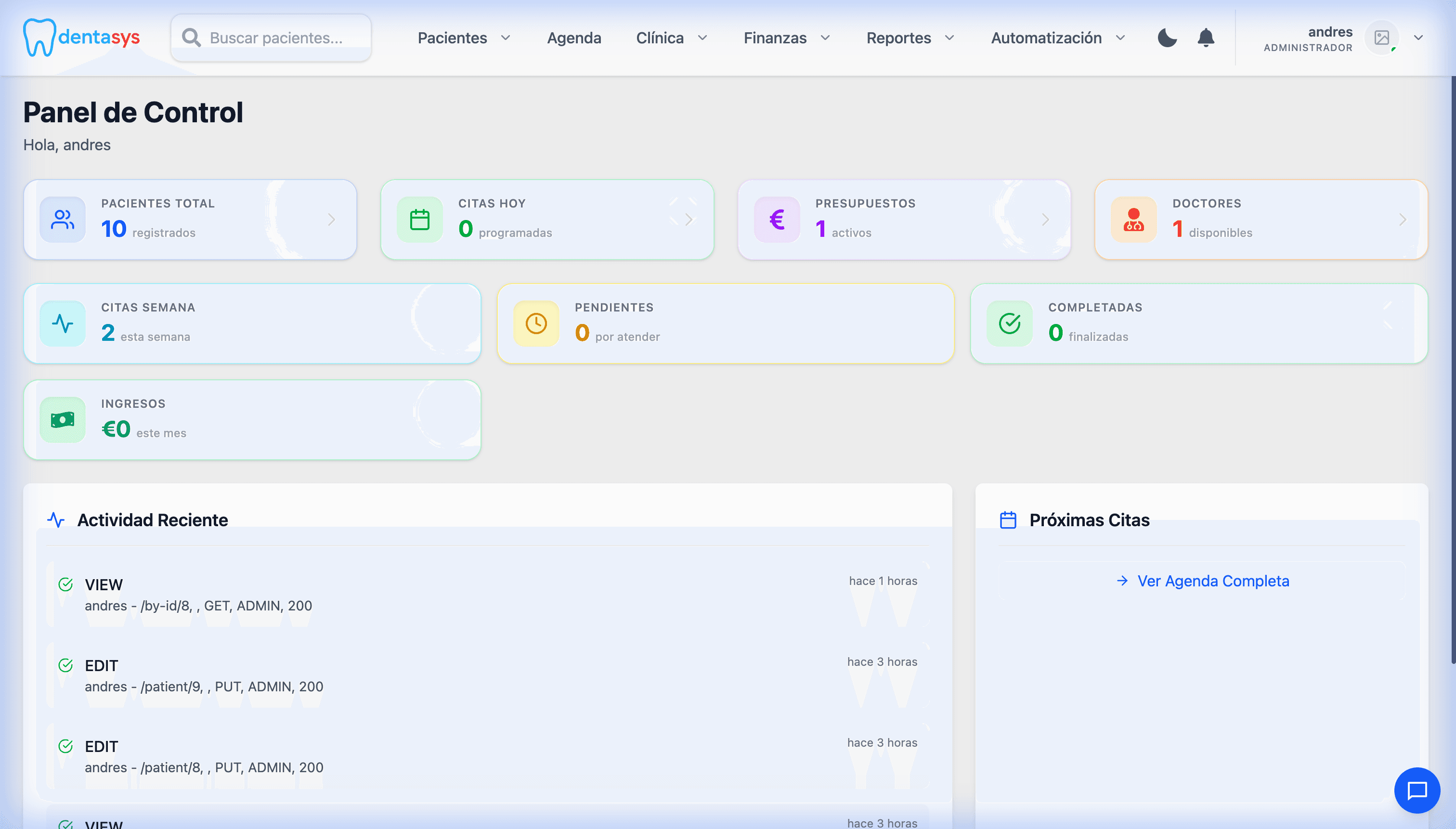This screenshot has height=829, width=1456.
Task: Click the page's vertical scrollbar
Action: pos(1453,370)
